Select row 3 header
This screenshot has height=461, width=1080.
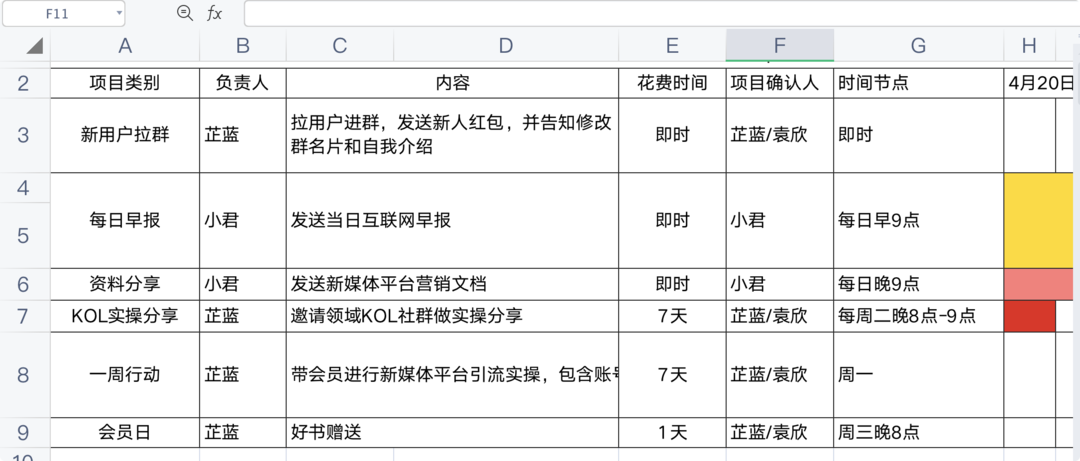pyautogui.click(x=24, y=135)
